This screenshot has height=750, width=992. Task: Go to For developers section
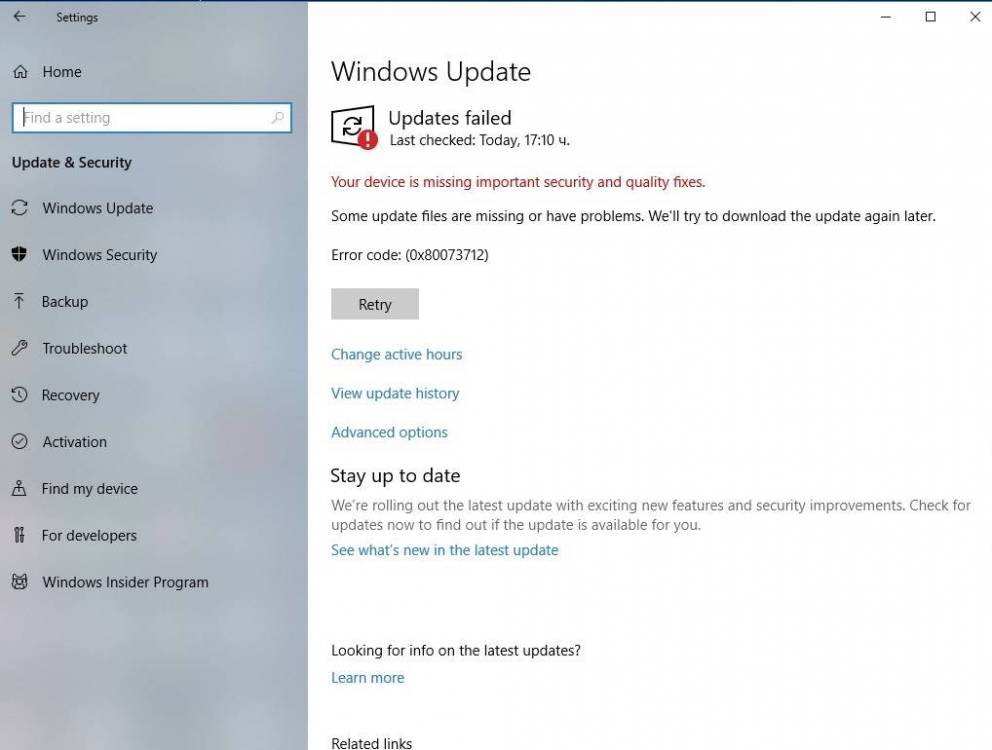pos(89,535)
